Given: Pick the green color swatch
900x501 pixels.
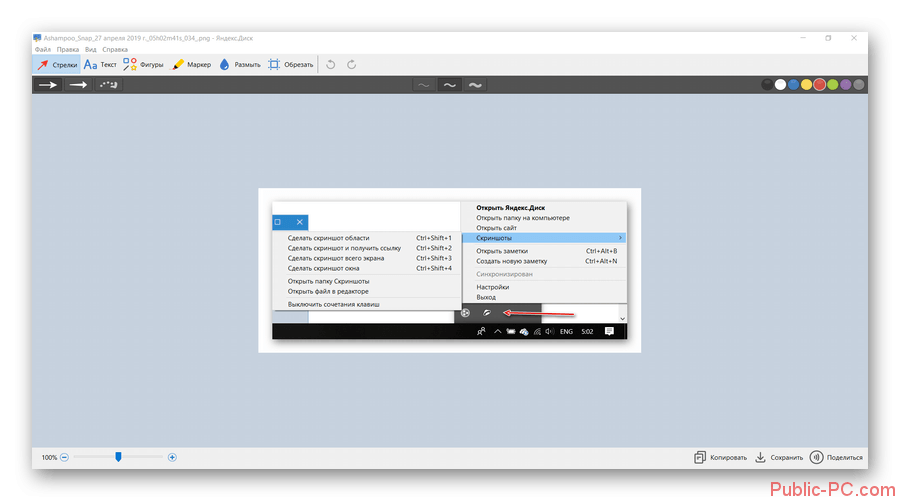Looking at the screenshot, I should click(x=833, y=85).
